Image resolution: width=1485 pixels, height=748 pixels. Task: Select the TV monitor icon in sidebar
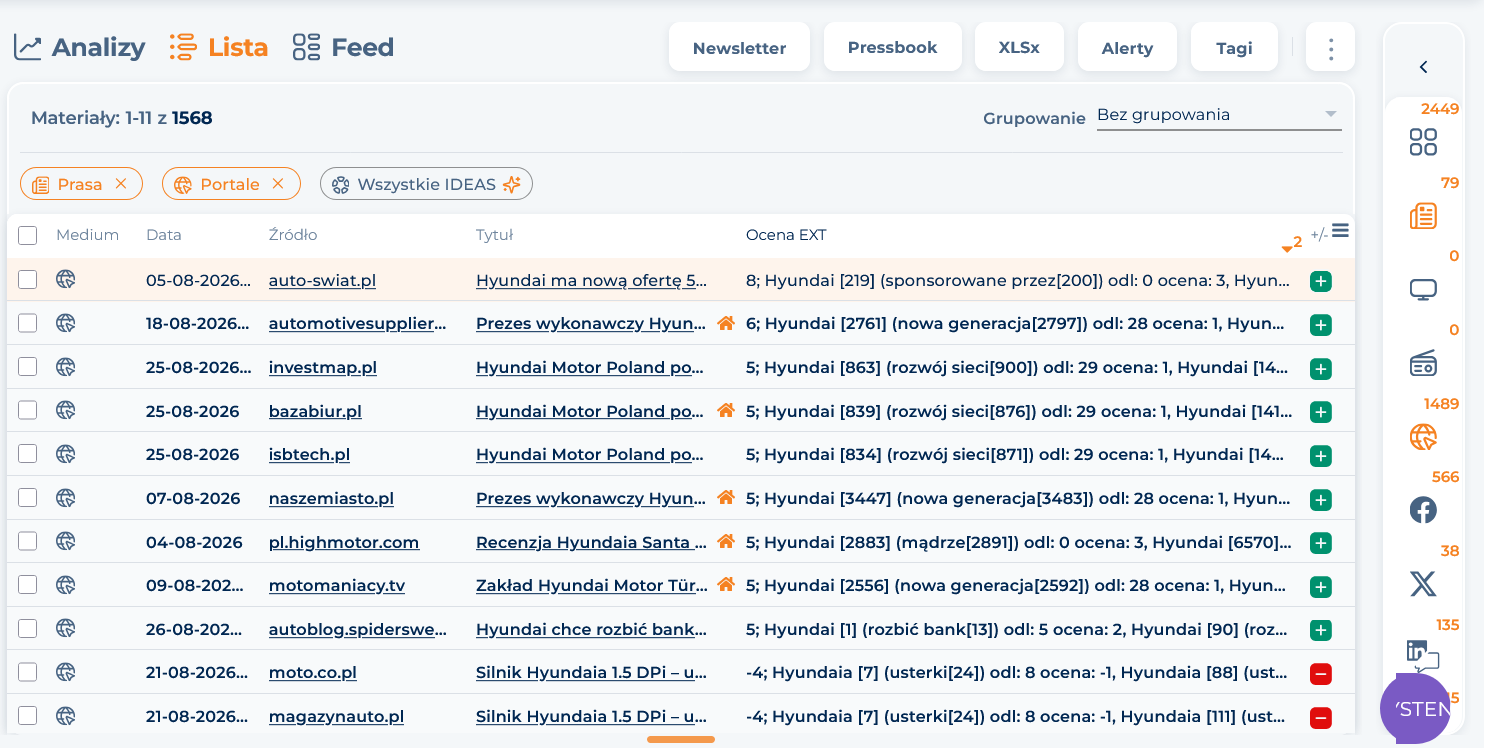click(1423, 290)
